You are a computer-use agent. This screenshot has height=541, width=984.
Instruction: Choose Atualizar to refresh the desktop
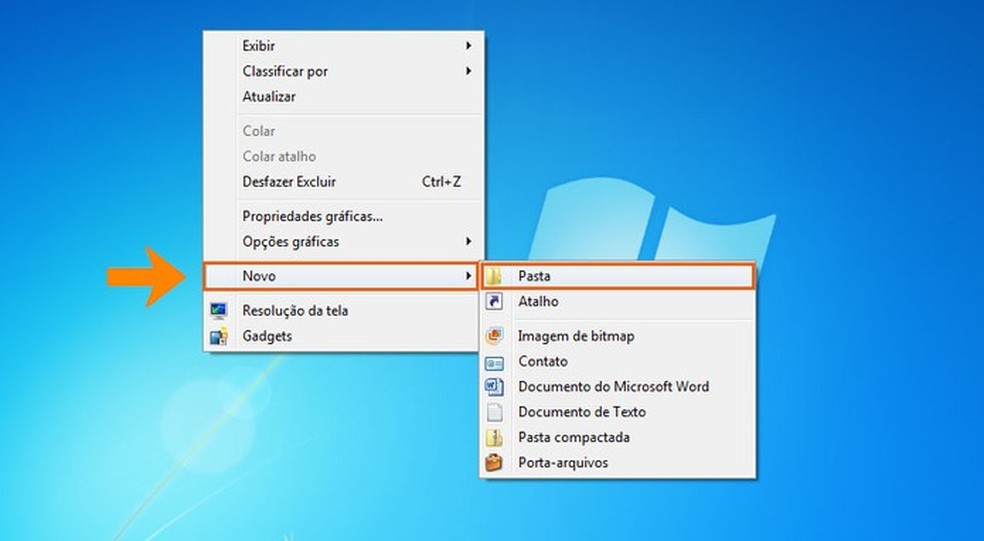point(343,97)
